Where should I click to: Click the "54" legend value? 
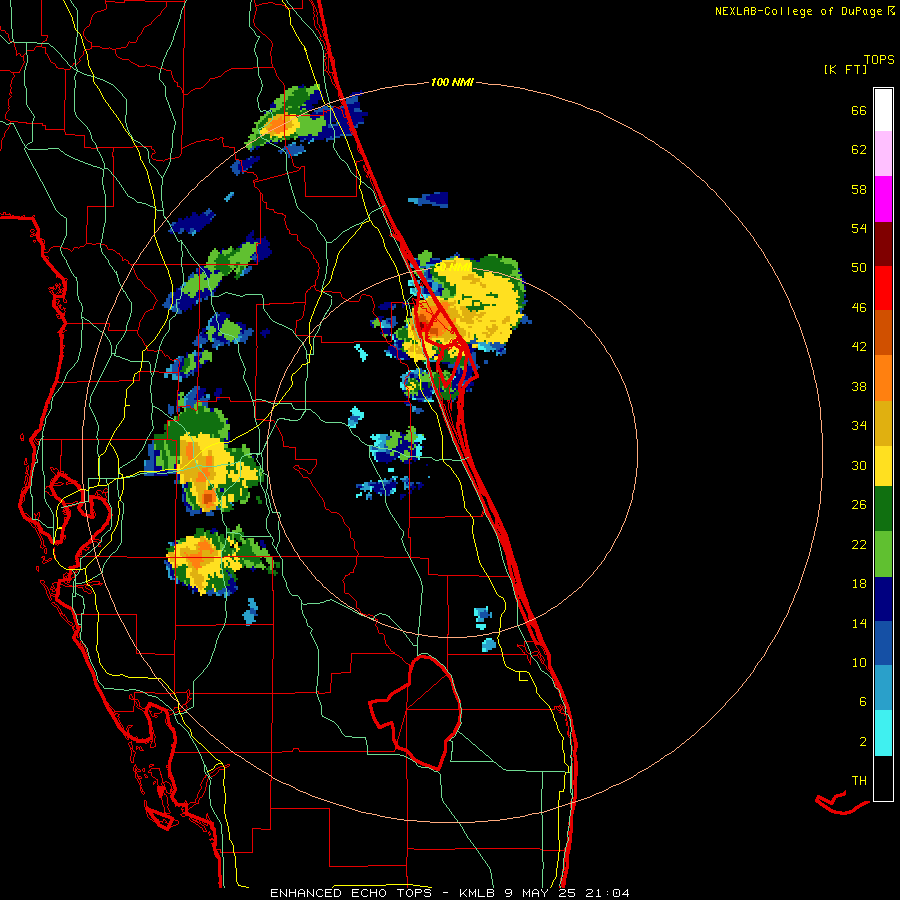pos(859,228)
